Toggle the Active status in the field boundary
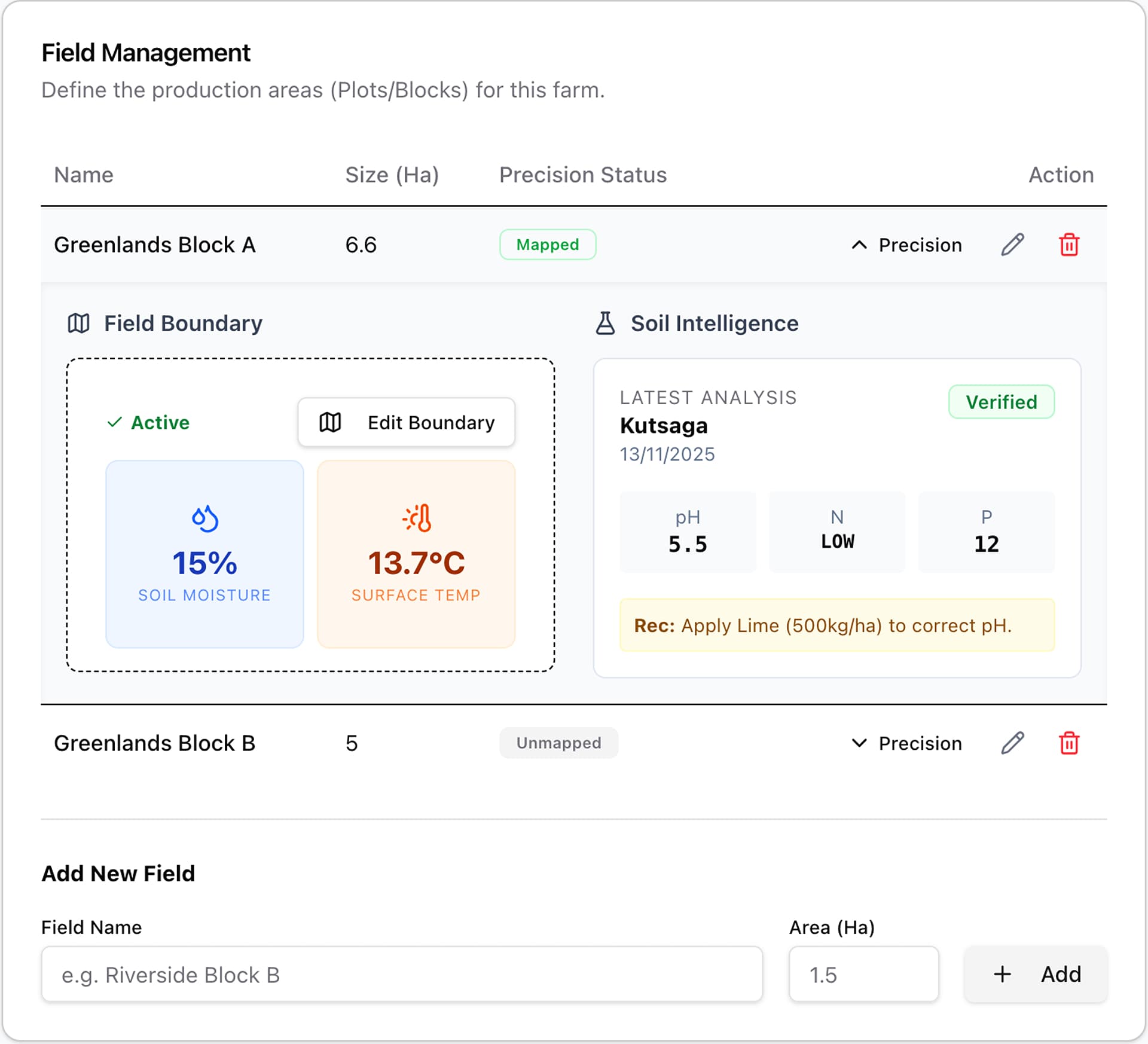Screen dimensions: 1148x1044 tap(148, 422)
